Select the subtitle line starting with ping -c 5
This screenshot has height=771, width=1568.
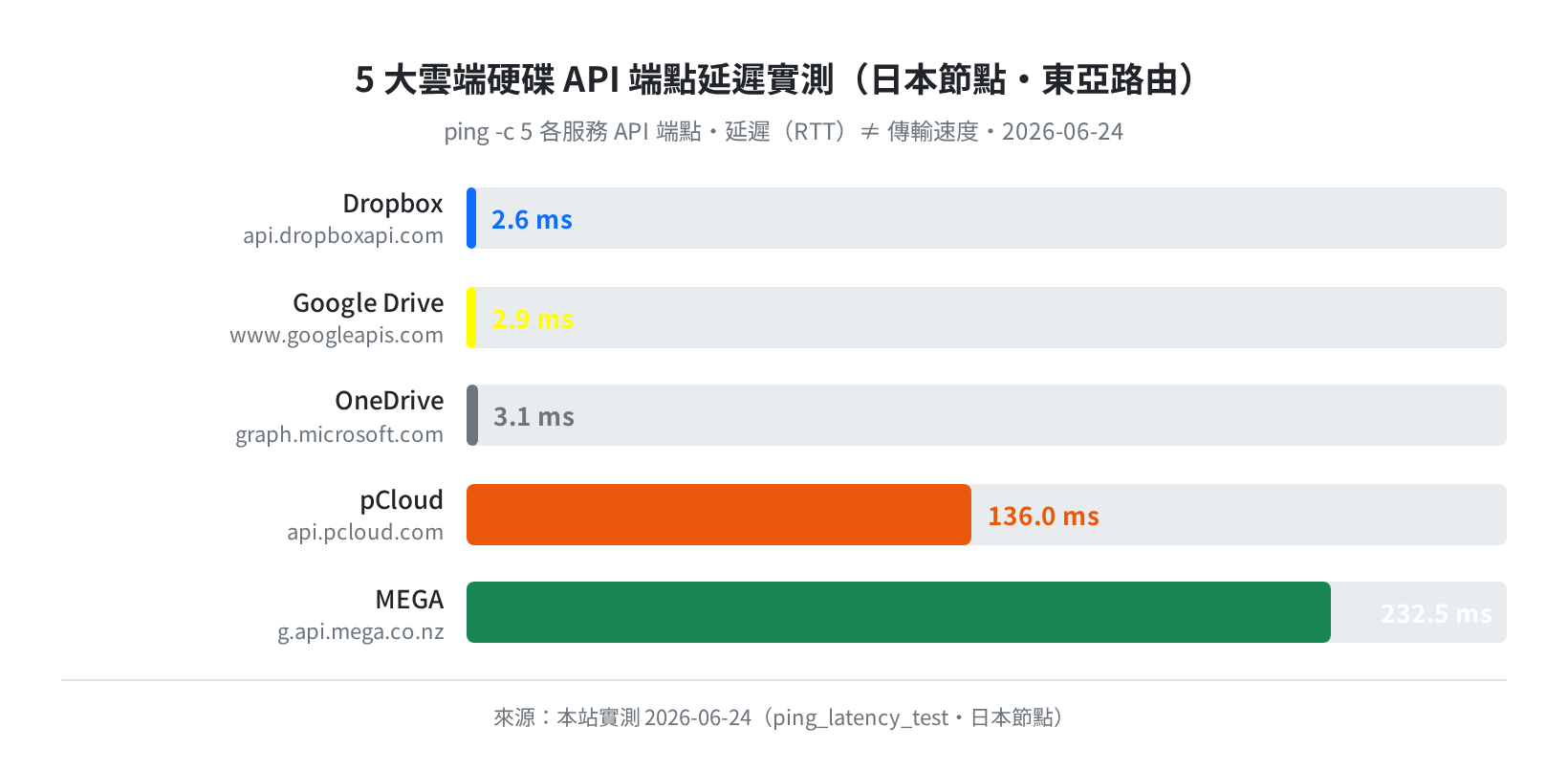coord(783,131)
